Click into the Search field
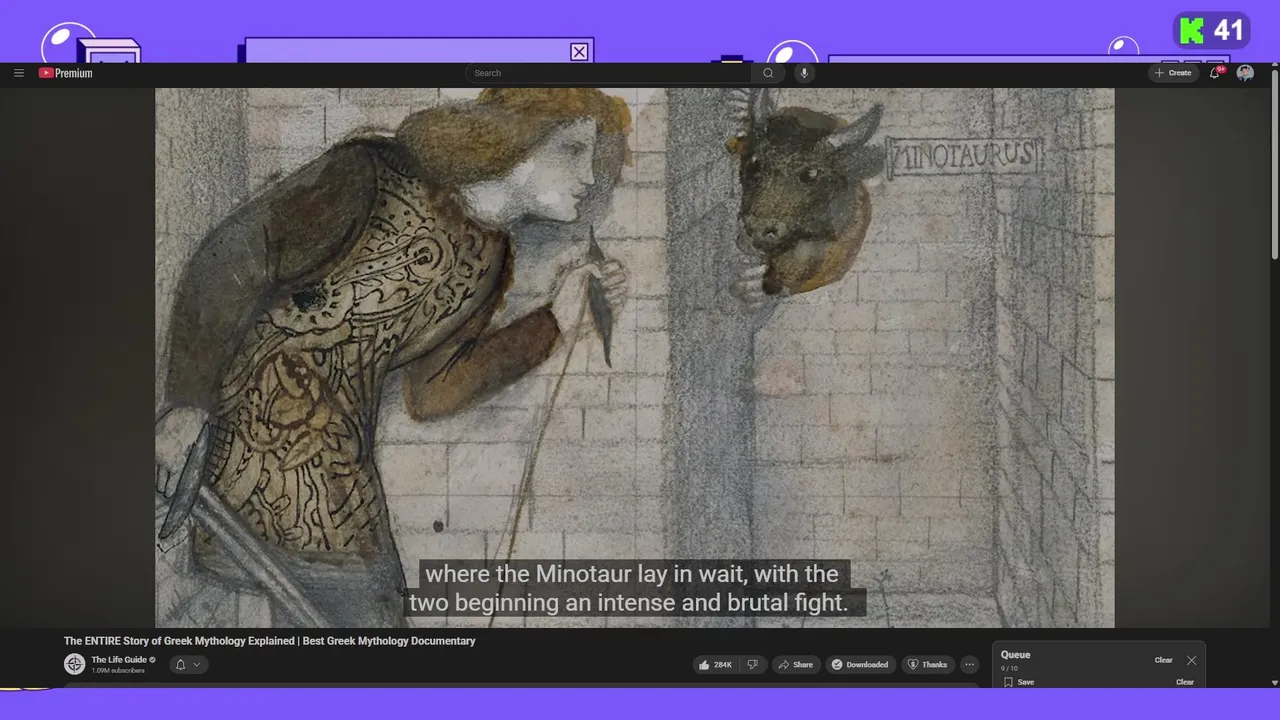The width and height of the screenshot is (1280, 720). 610,73
